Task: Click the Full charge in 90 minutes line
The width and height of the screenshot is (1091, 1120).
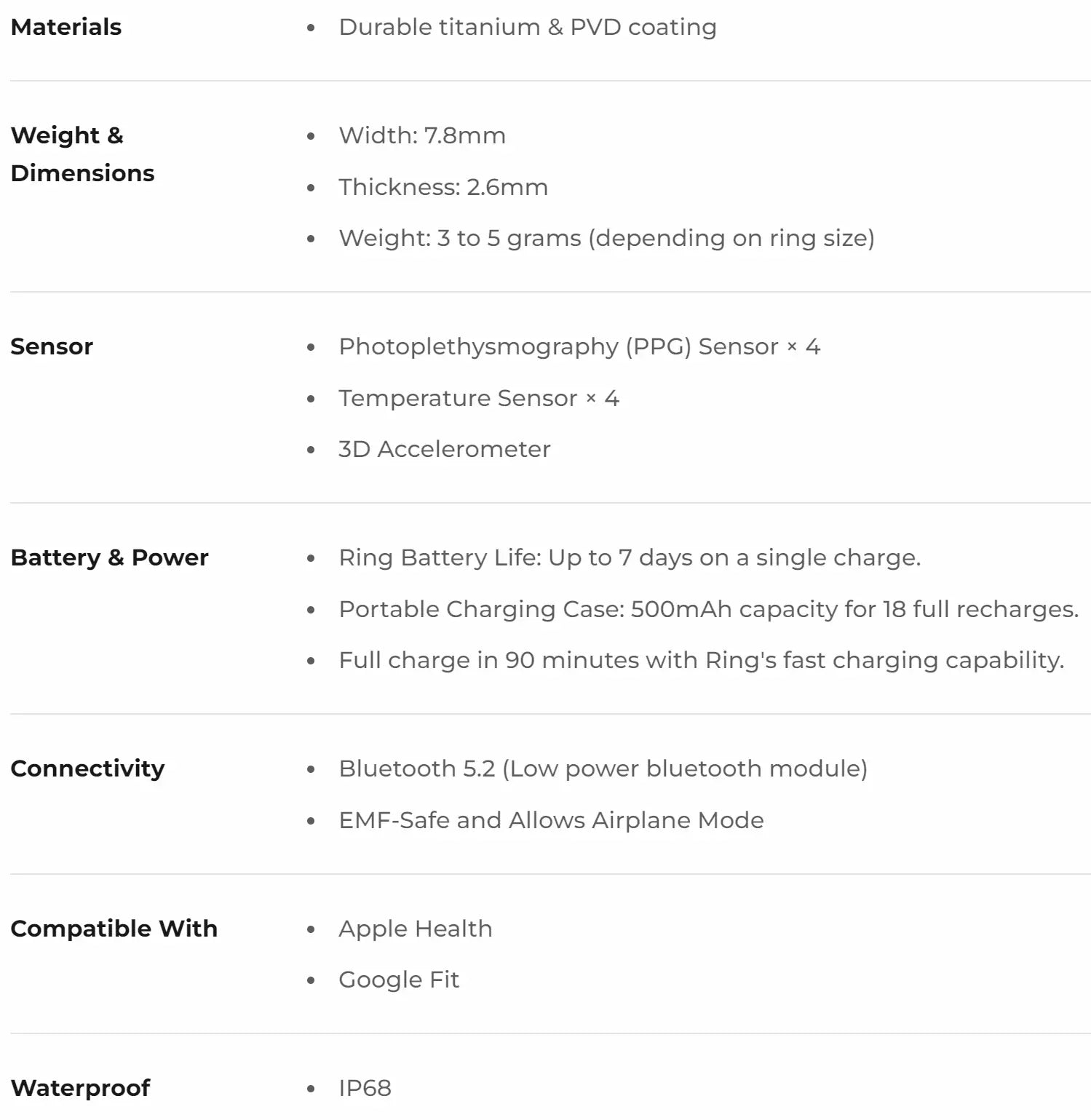Action: tap(701, 660)
